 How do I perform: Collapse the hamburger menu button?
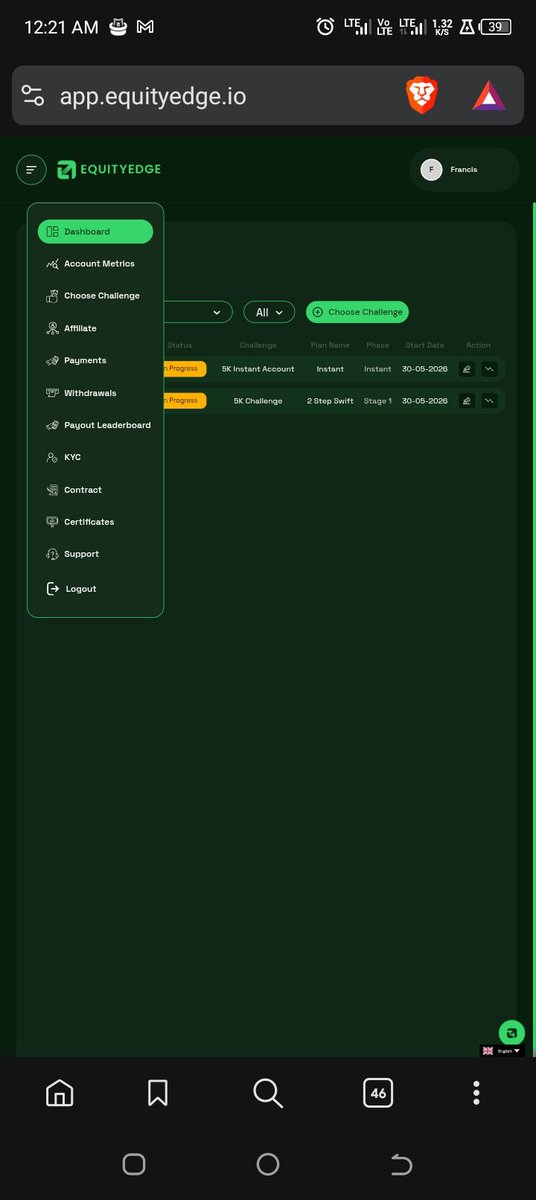click(31, 170)
